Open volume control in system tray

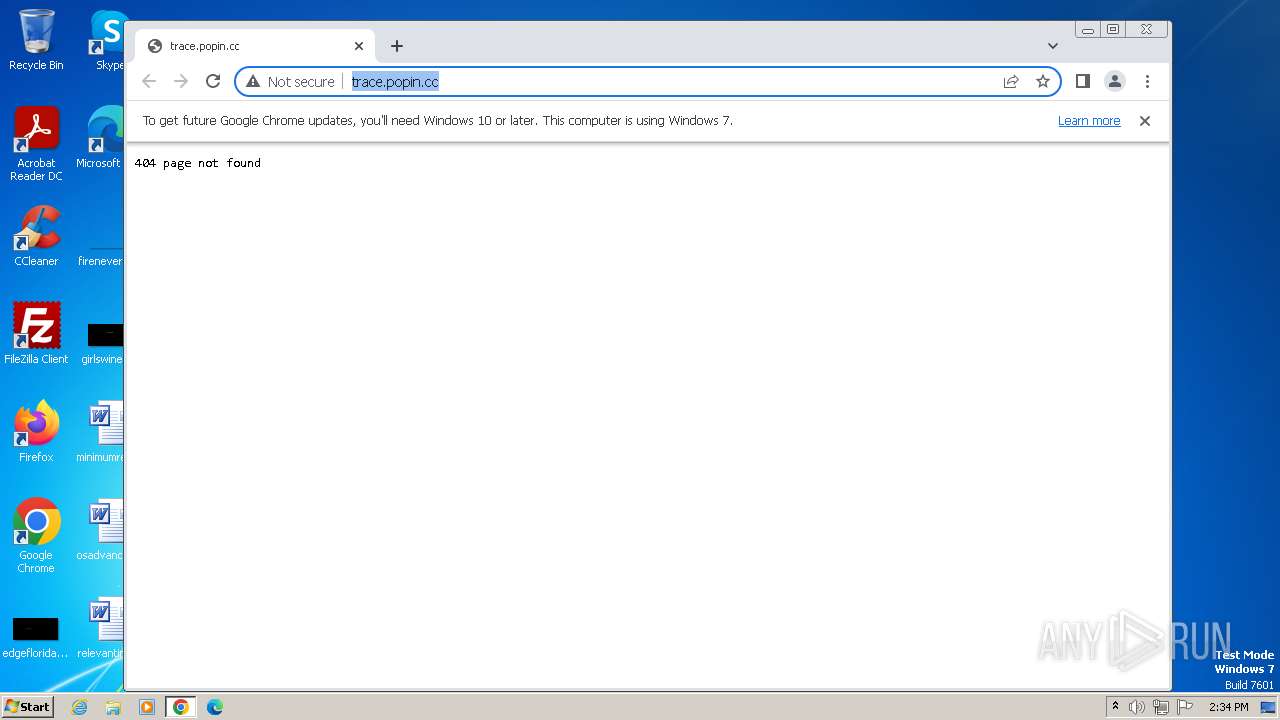(x=1137, y=707)
